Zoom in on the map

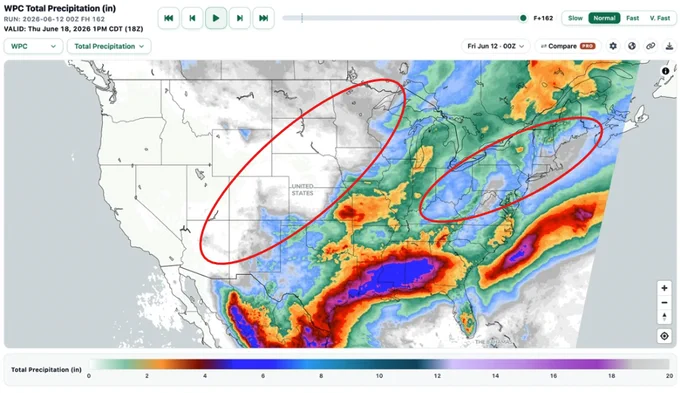pyautogui.click(x=664, y=288)
